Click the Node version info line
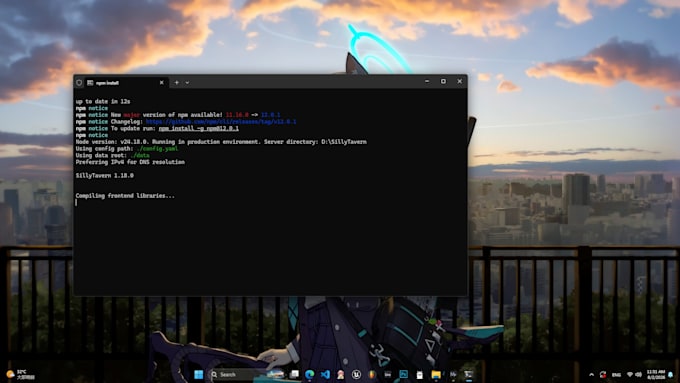This screenshot has height=383, width=680. click(221, 142)
